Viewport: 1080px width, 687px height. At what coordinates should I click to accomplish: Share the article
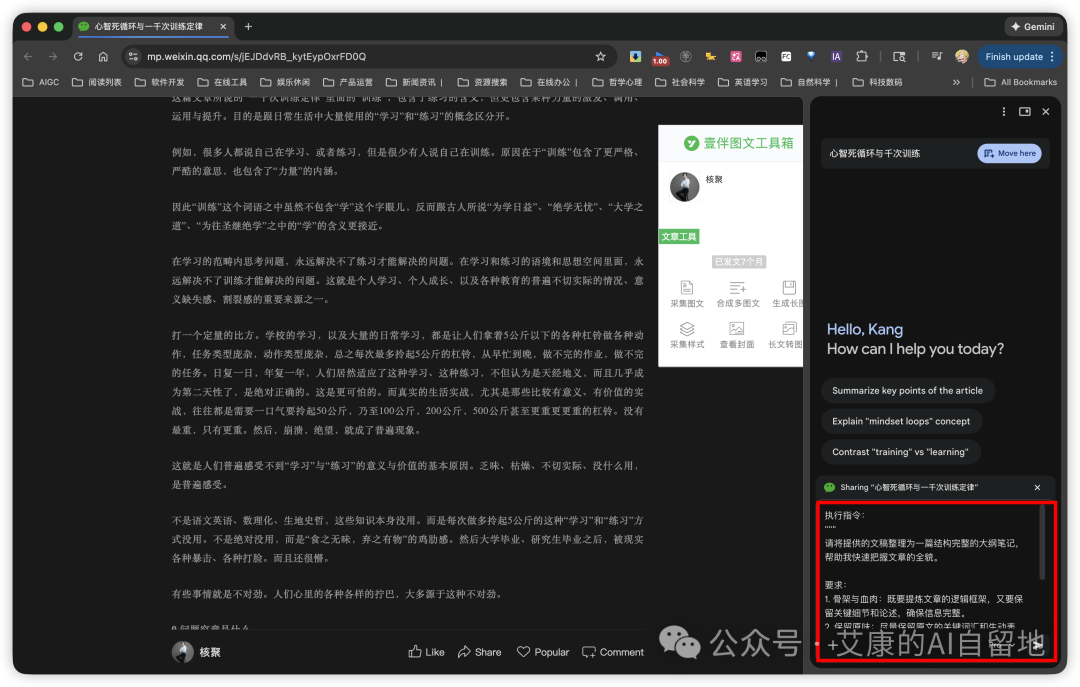click(x=479, y=652)
